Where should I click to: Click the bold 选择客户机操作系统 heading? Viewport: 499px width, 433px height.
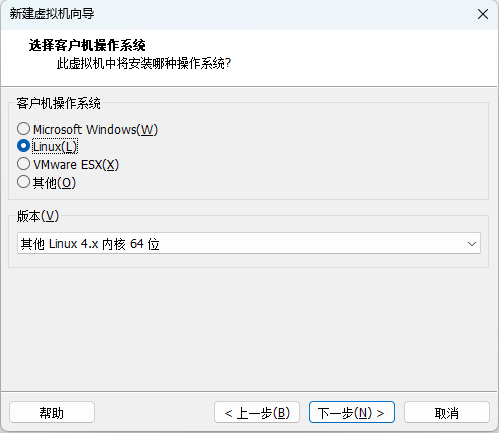[87, 45]
